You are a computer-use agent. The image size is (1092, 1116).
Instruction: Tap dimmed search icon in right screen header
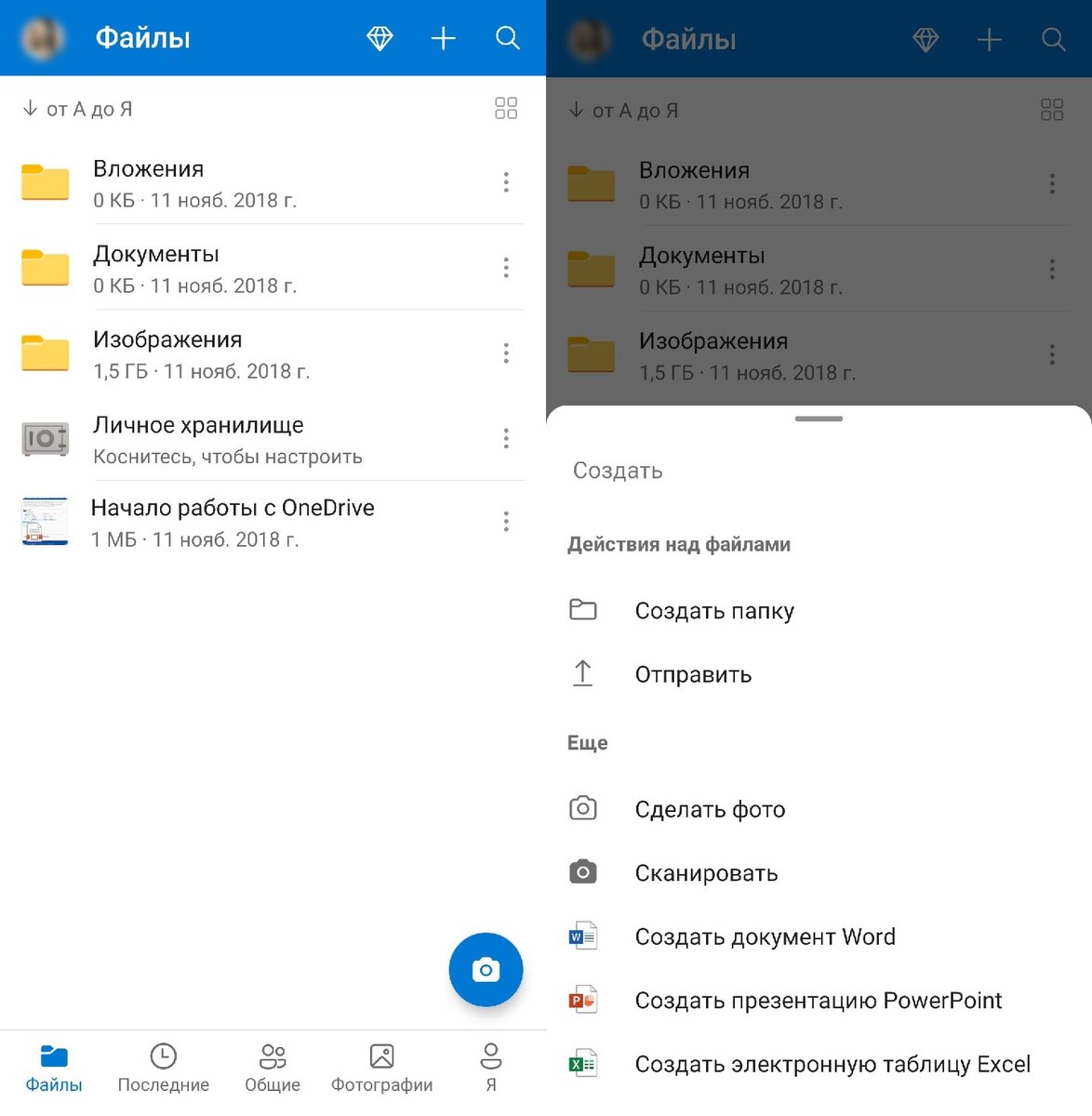coord(1054,40)
